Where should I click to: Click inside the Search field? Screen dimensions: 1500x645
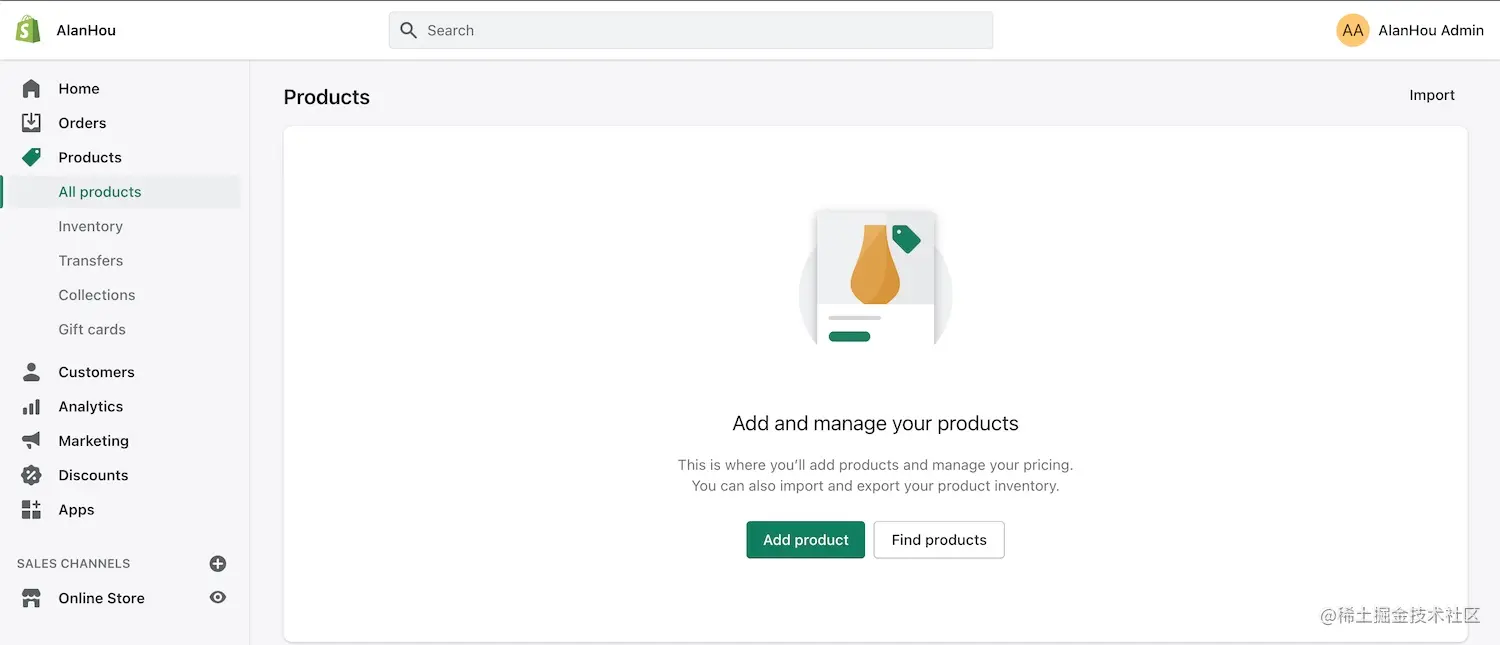pyautogui.click(x=690, y=30)
